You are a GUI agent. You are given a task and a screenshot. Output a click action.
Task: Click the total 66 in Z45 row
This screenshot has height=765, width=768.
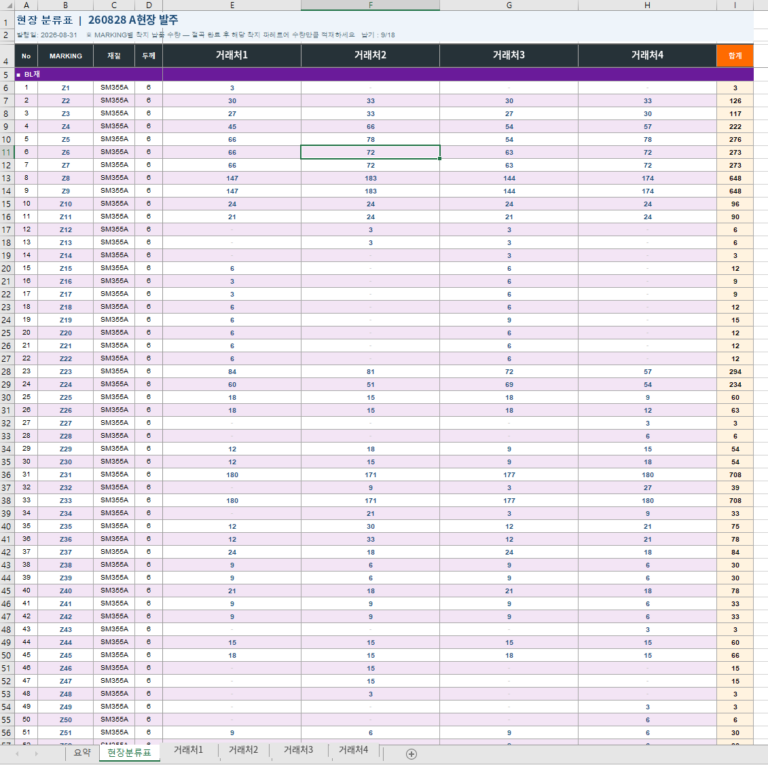[x=735, y=655]
